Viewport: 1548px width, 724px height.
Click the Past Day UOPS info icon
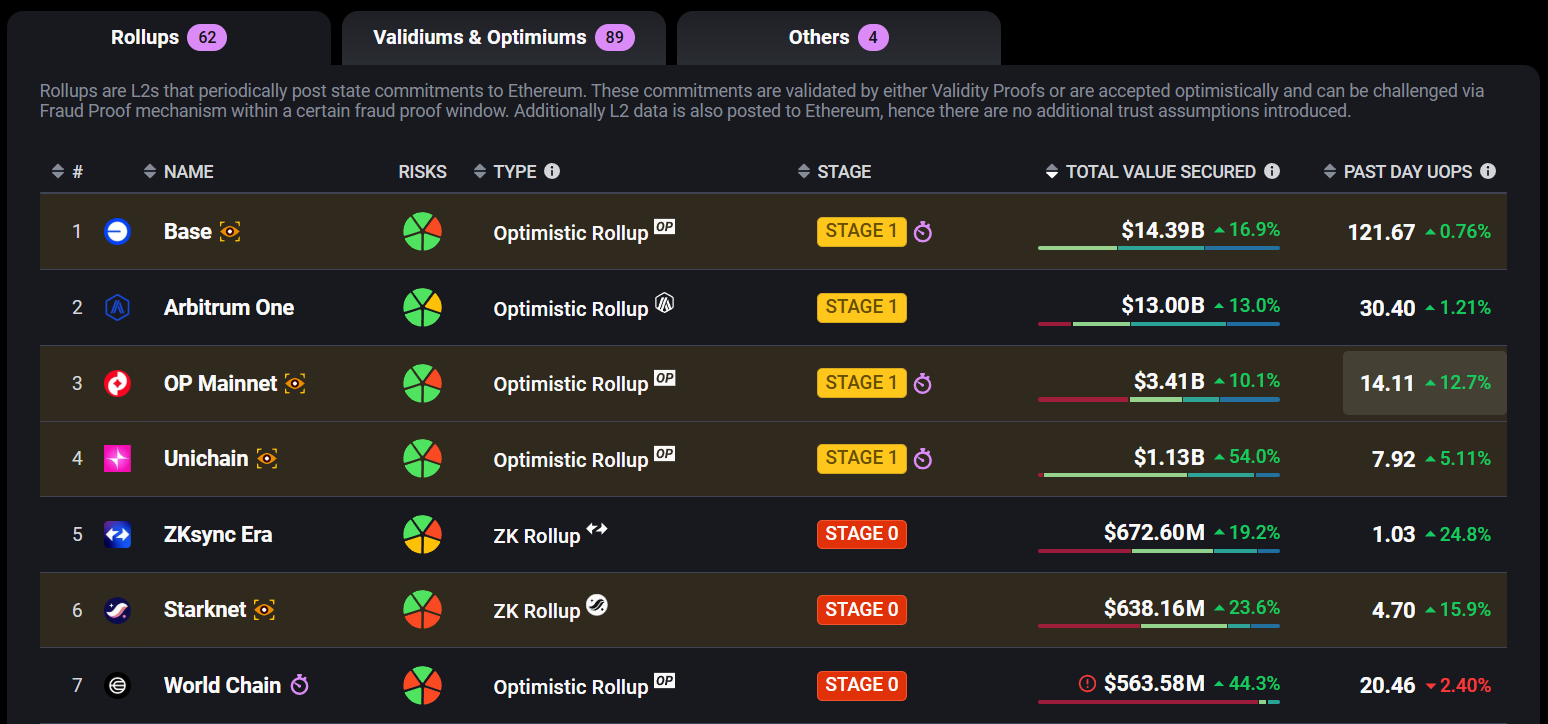(x=1488, y=171)
